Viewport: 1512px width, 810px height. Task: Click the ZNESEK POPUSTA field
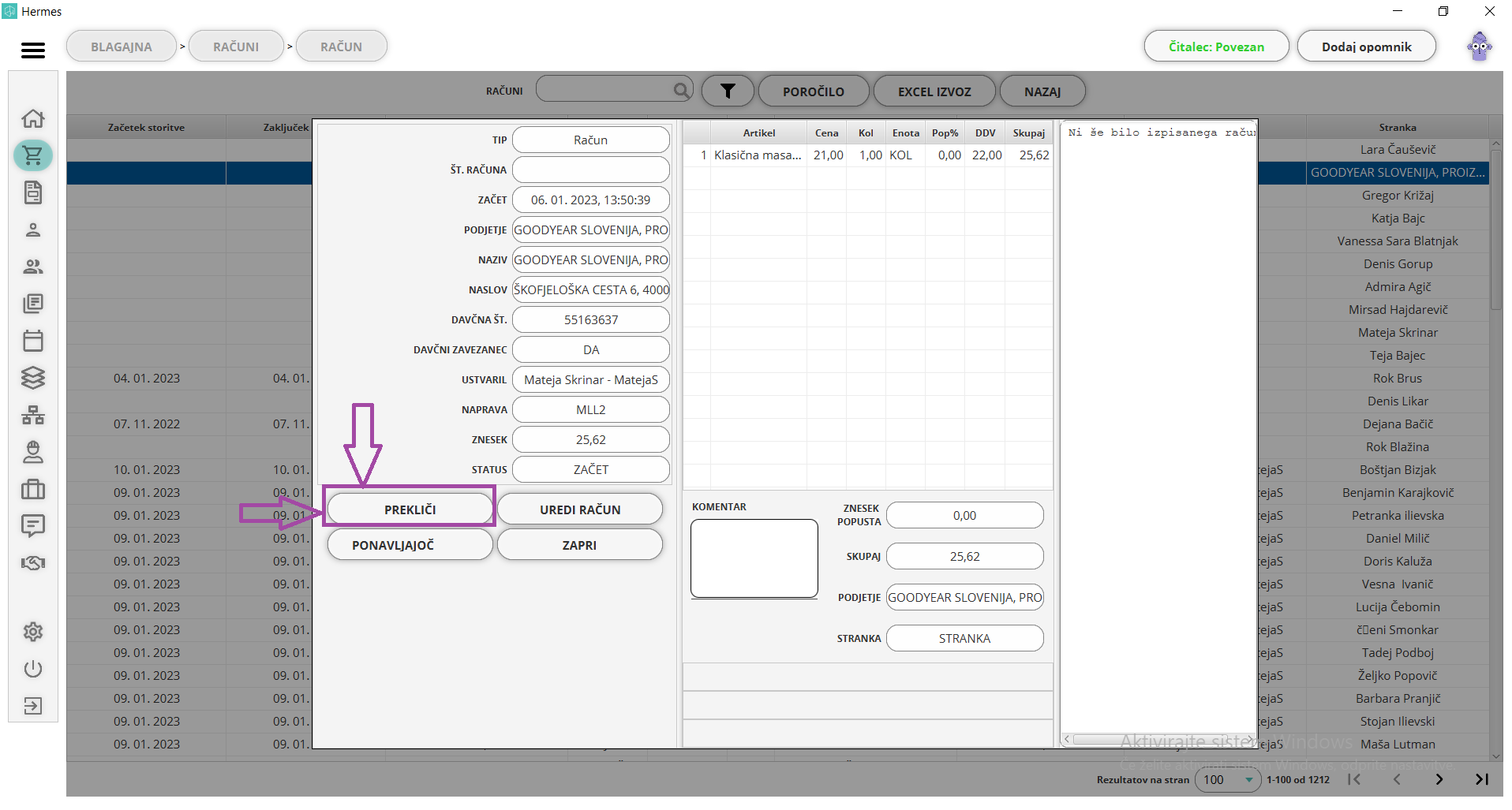[x=964, y=515]
